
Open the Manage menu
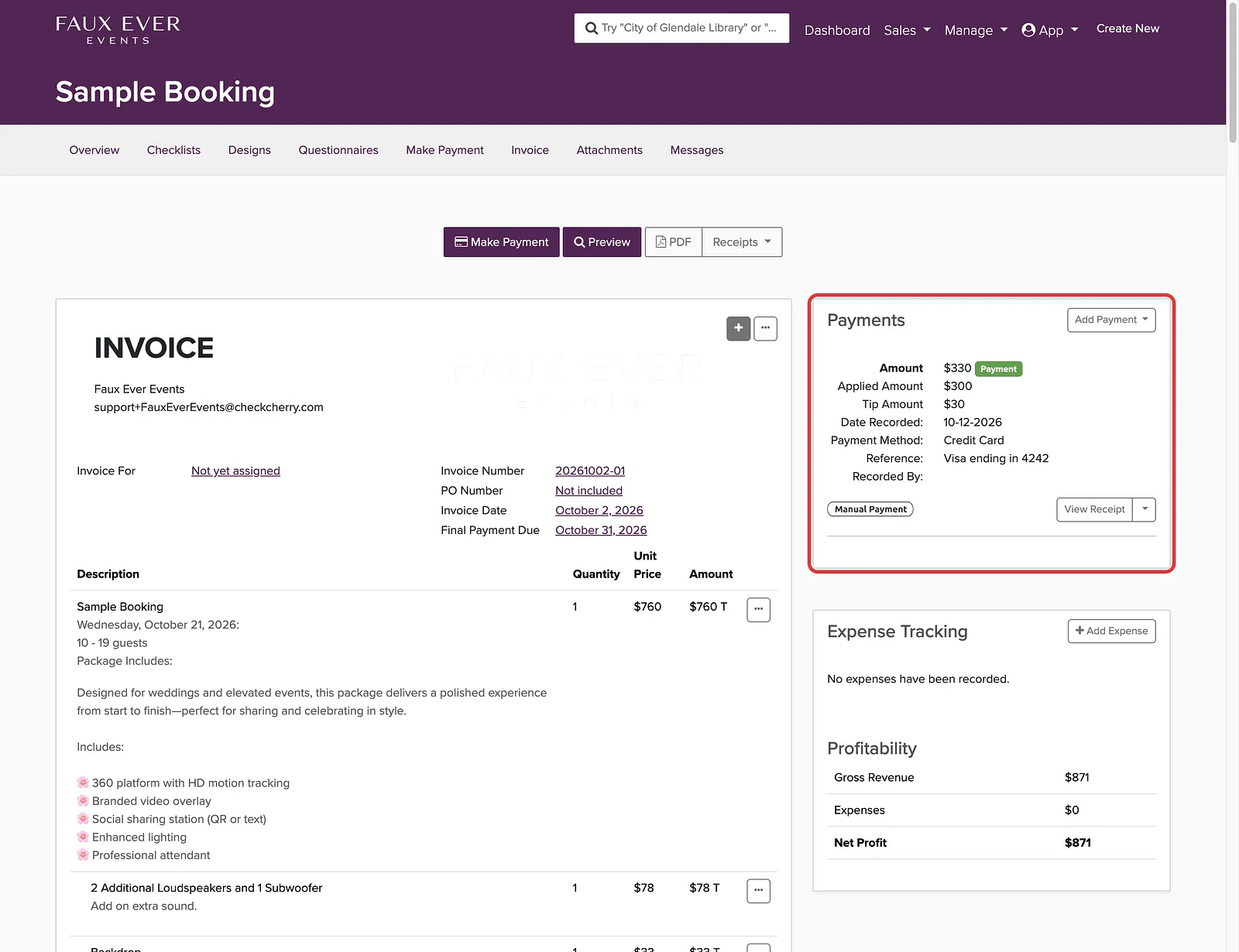pyautogui.click(x=976, y=30)
